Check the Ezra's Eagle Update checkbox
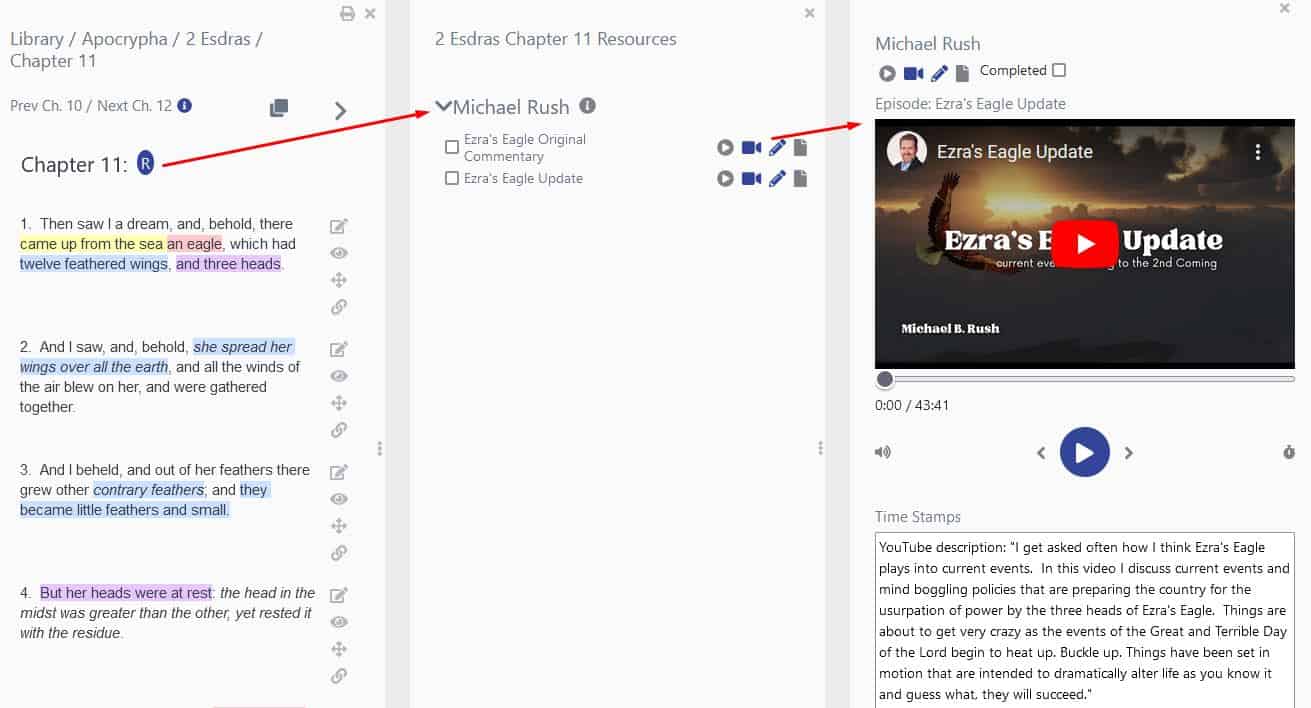 point(452,178)
